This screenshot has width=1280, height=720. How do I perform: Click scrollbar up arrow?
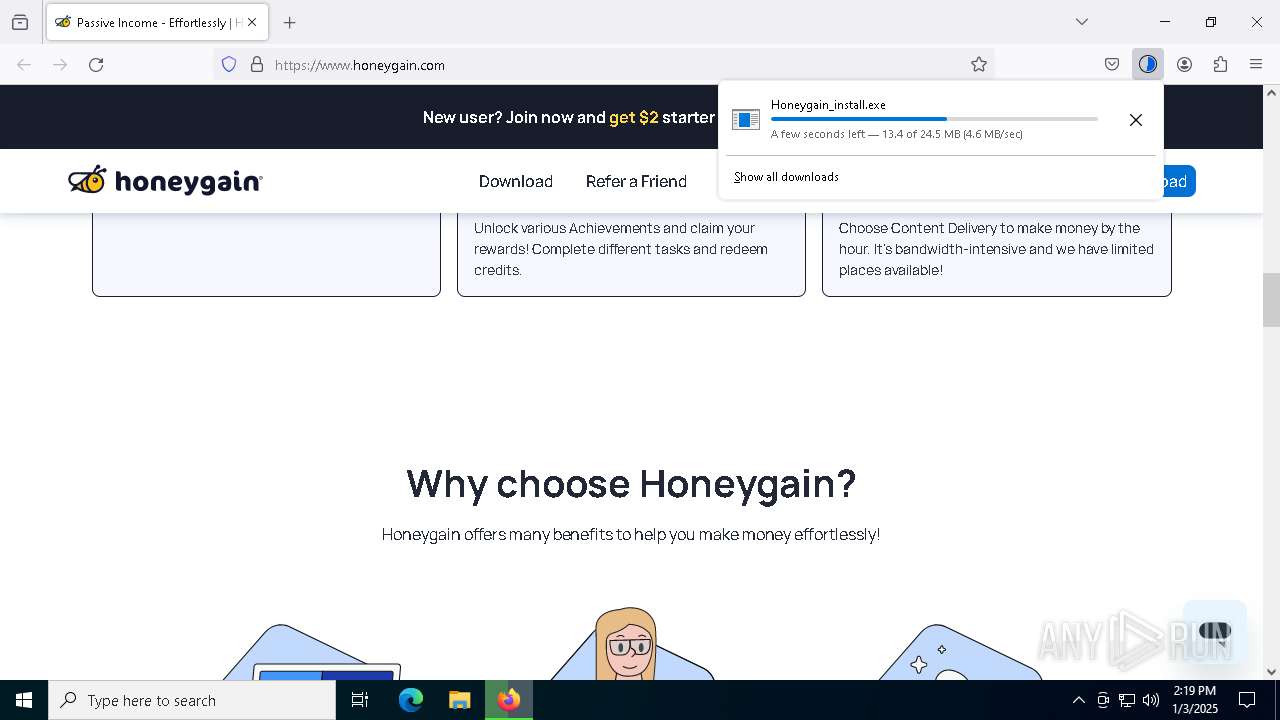(1271, 93)
